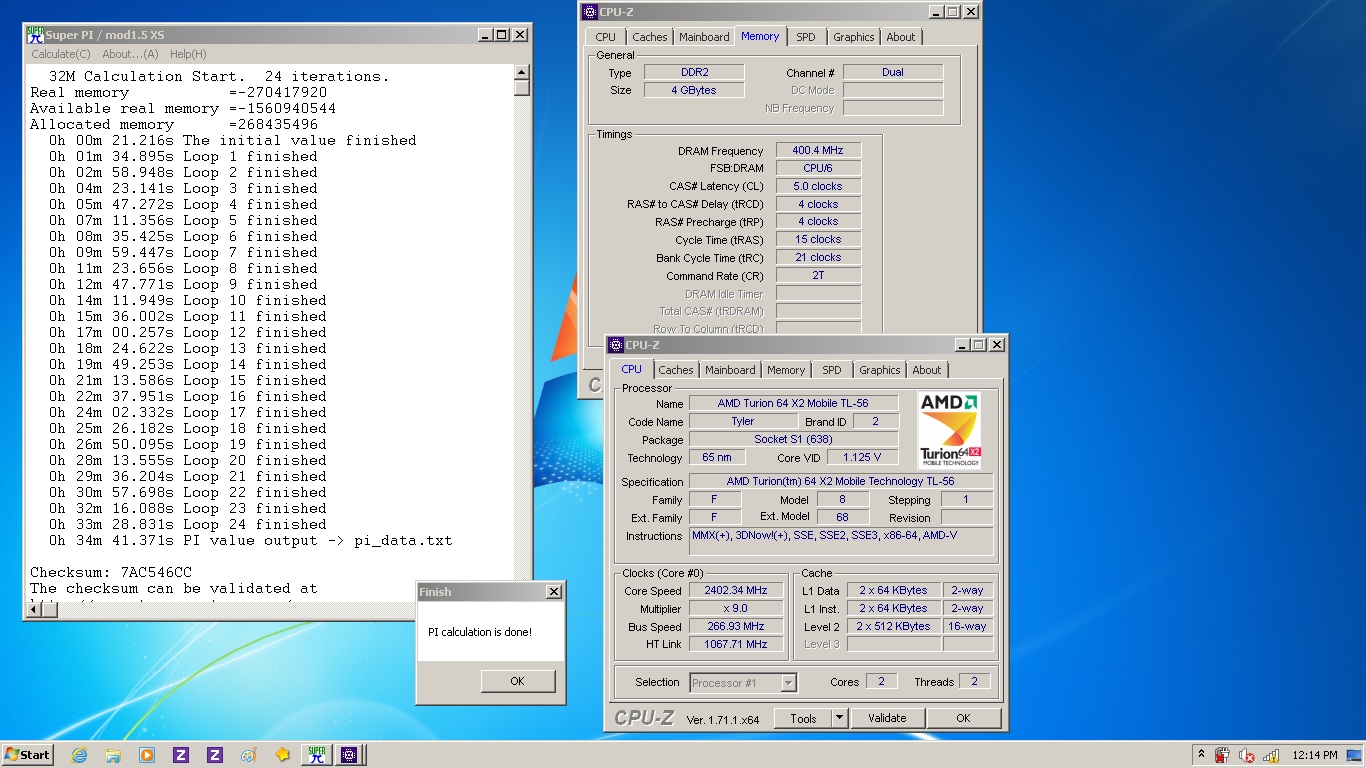The image size is (1366, 768).
Task: Switch to Caches tab in the CPU-Z Memory window
Action: point(650,37)
